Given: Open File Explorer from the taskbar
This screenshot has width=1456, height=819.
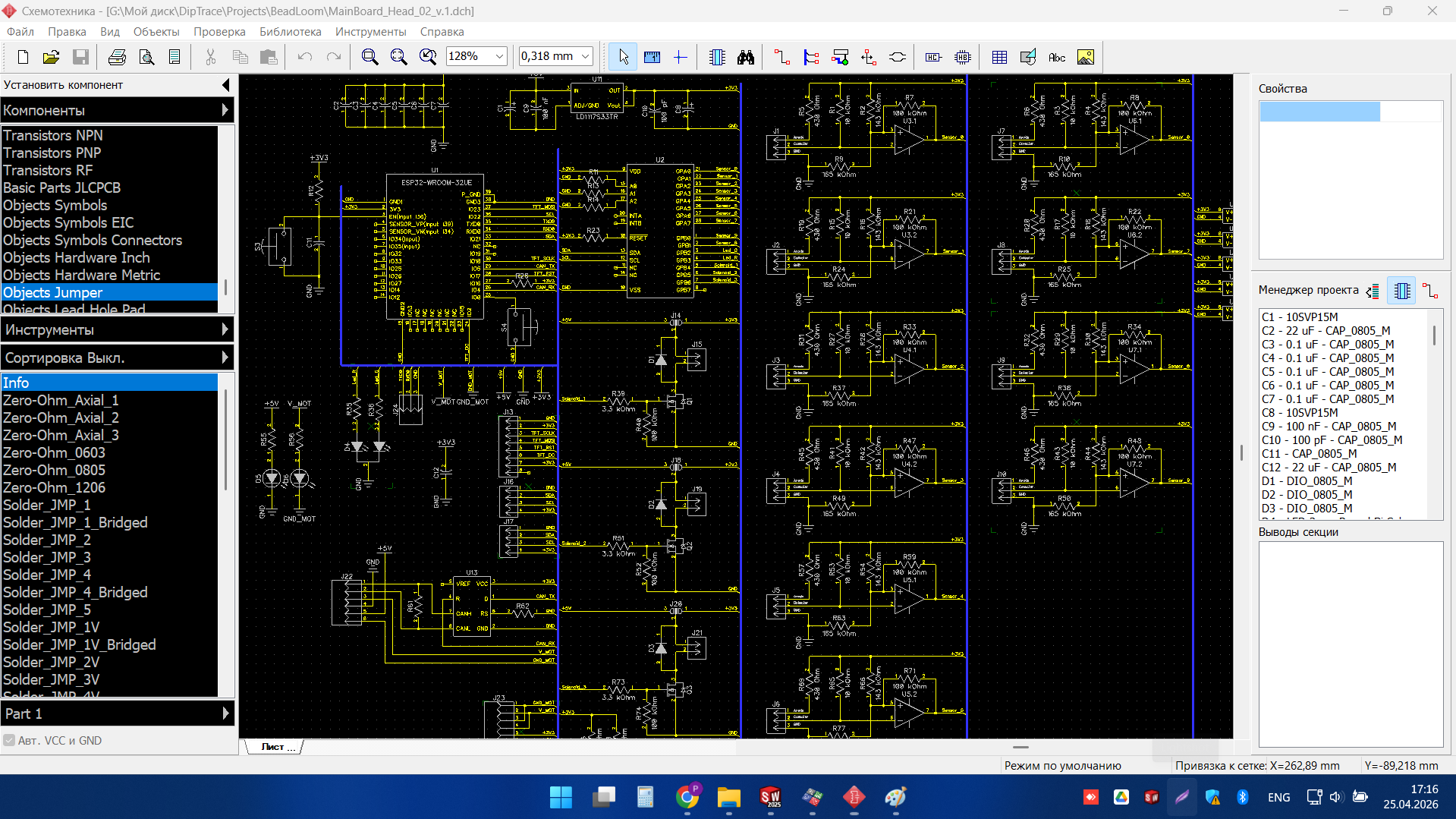Looking at the screenshot, I should [x=728, y=797].
